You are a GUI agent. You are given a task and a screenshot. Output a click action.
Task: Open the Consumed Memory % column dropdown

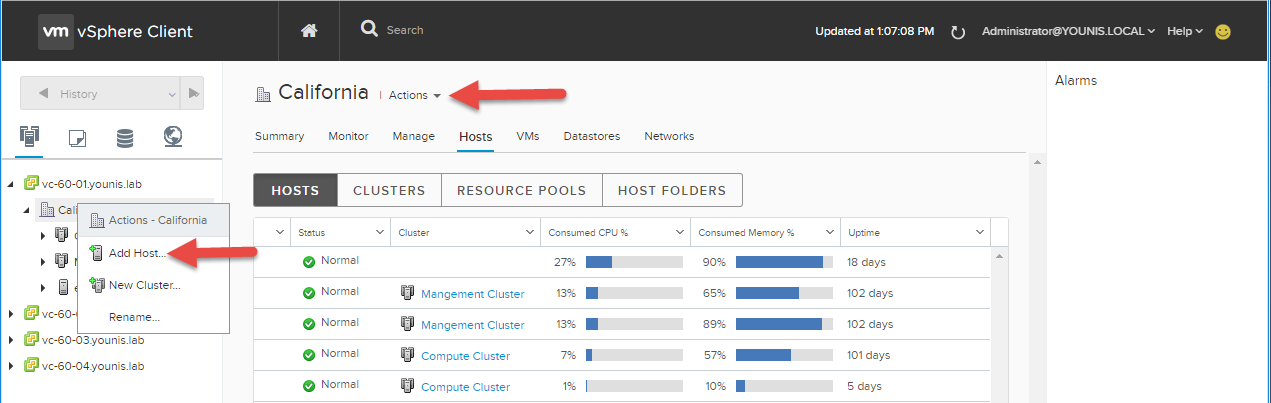click(x=829, y=232)
